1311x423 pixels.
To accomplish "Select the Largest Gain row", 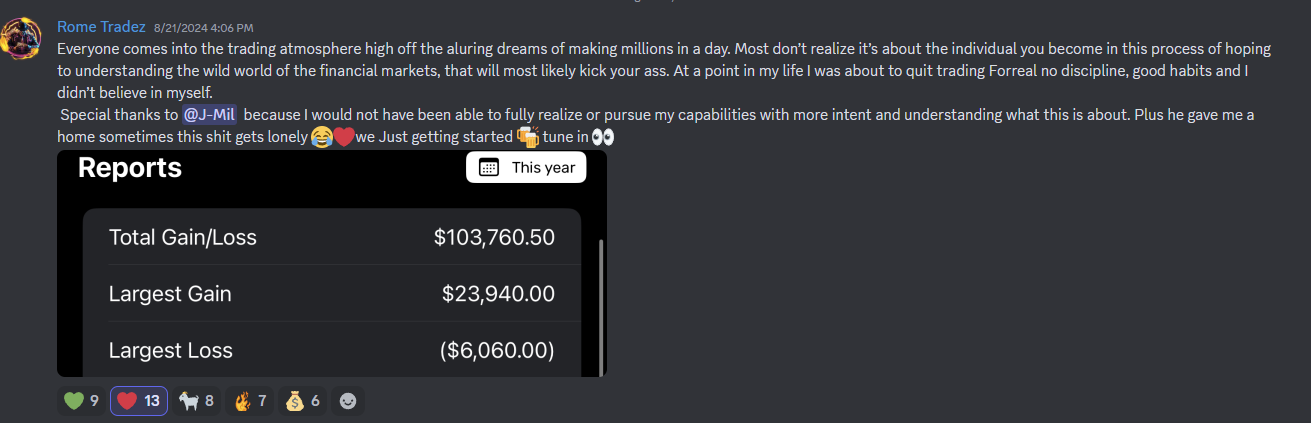I will tap(331, 294).
